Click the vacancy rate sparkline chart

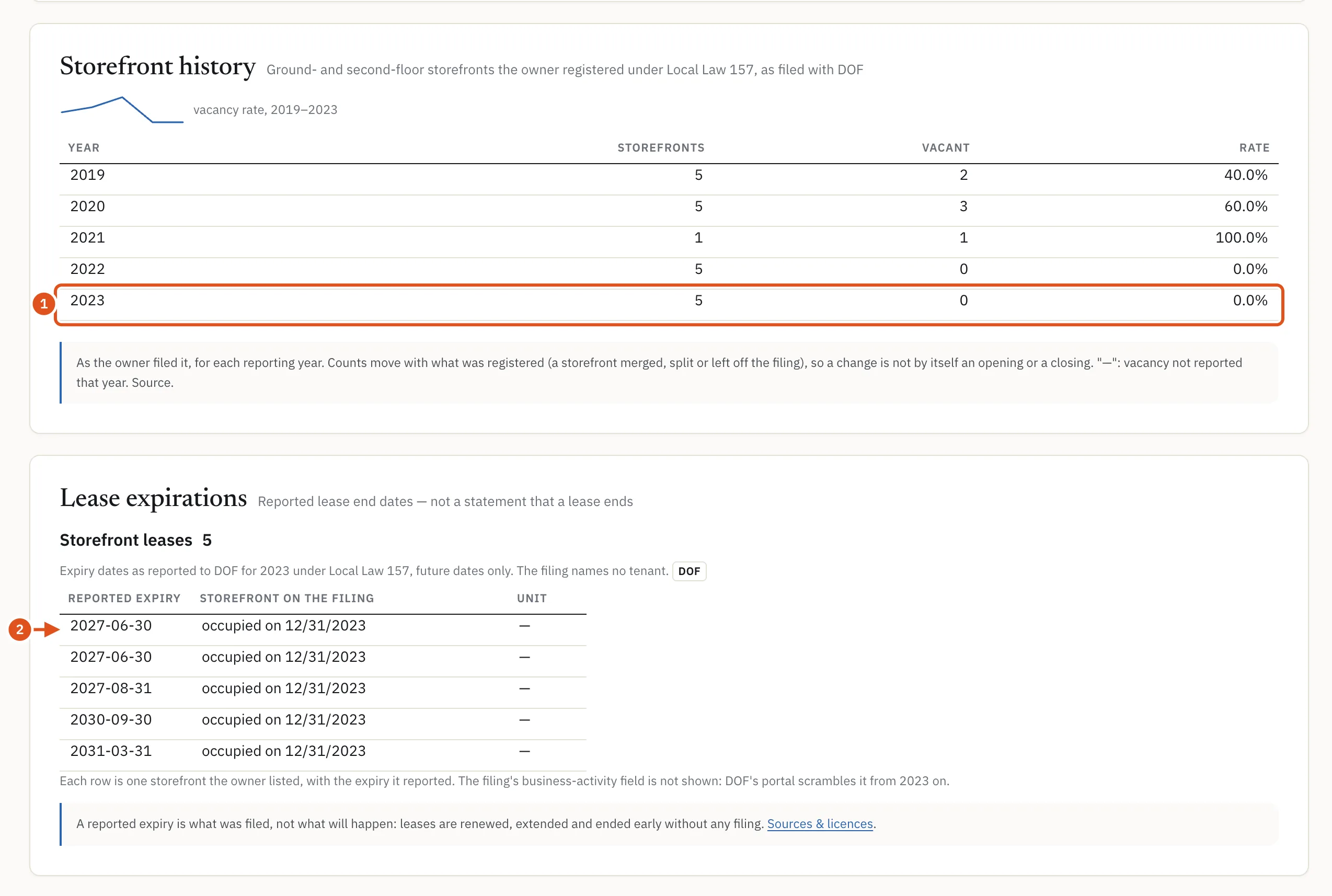(122, 110)
